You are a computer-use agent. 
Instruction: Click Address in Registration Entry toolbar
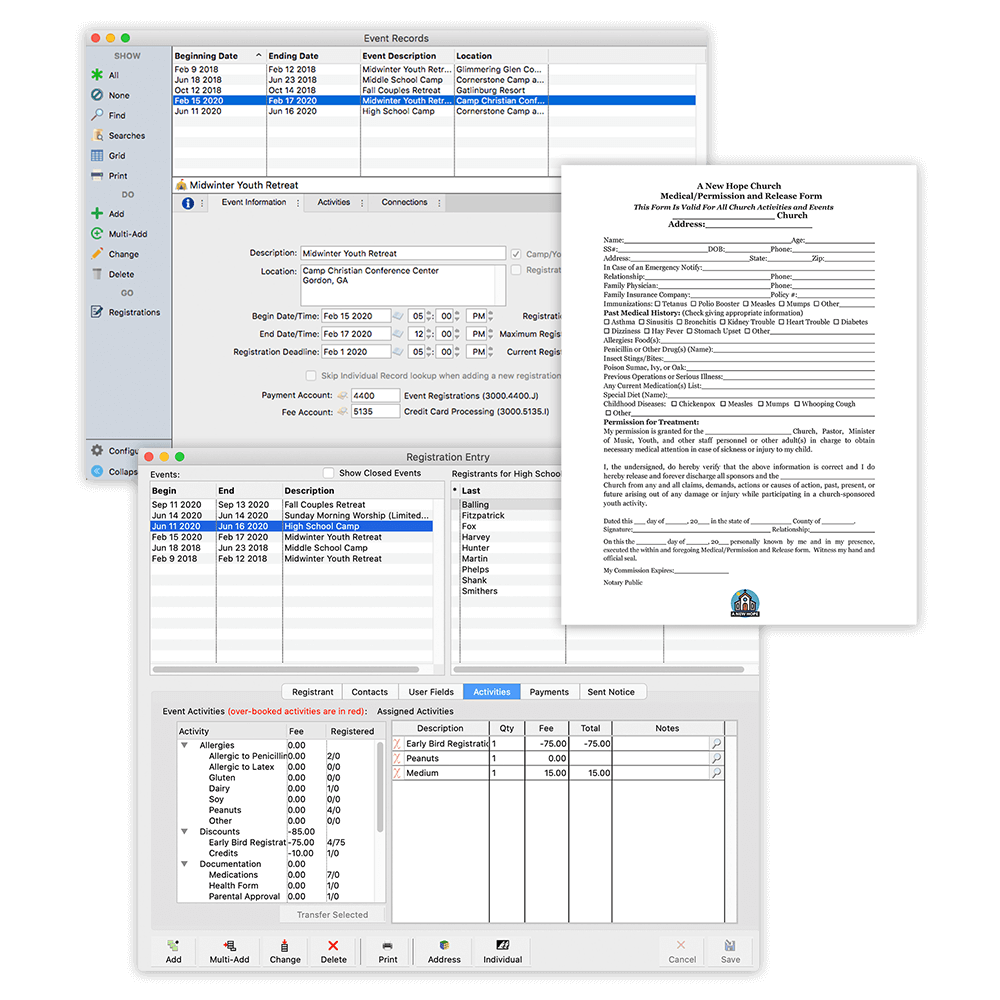444,952
